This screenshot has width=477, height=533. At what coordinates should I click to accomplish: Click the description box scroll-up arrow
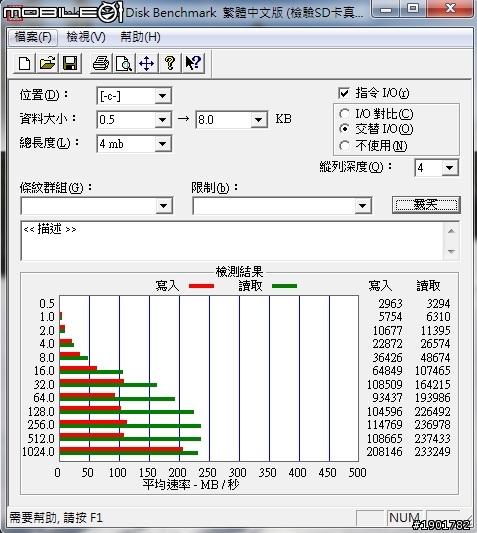click(451, 231)
